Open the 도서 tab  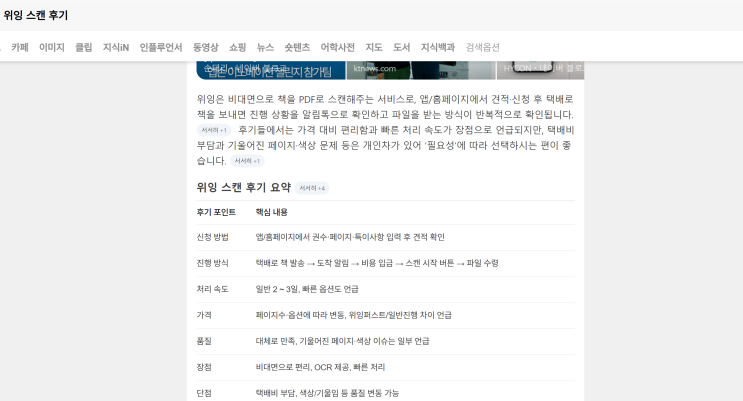[x=401, y=47]
